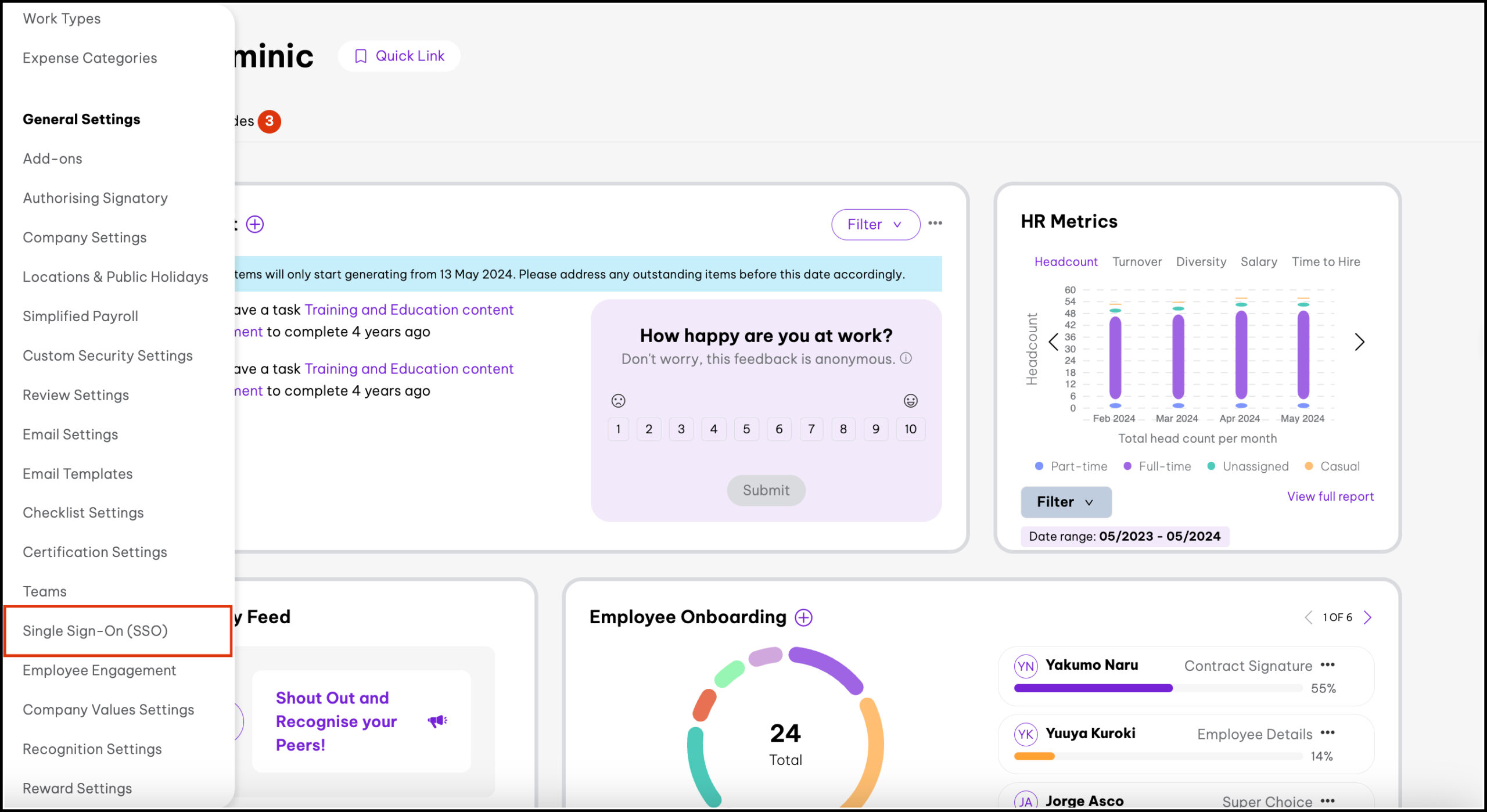The height and width of the screenshot is (812, 1487).
Task: Select Single Sign-On (SSO) in the settings menu
Action: (x=95, y=631)
